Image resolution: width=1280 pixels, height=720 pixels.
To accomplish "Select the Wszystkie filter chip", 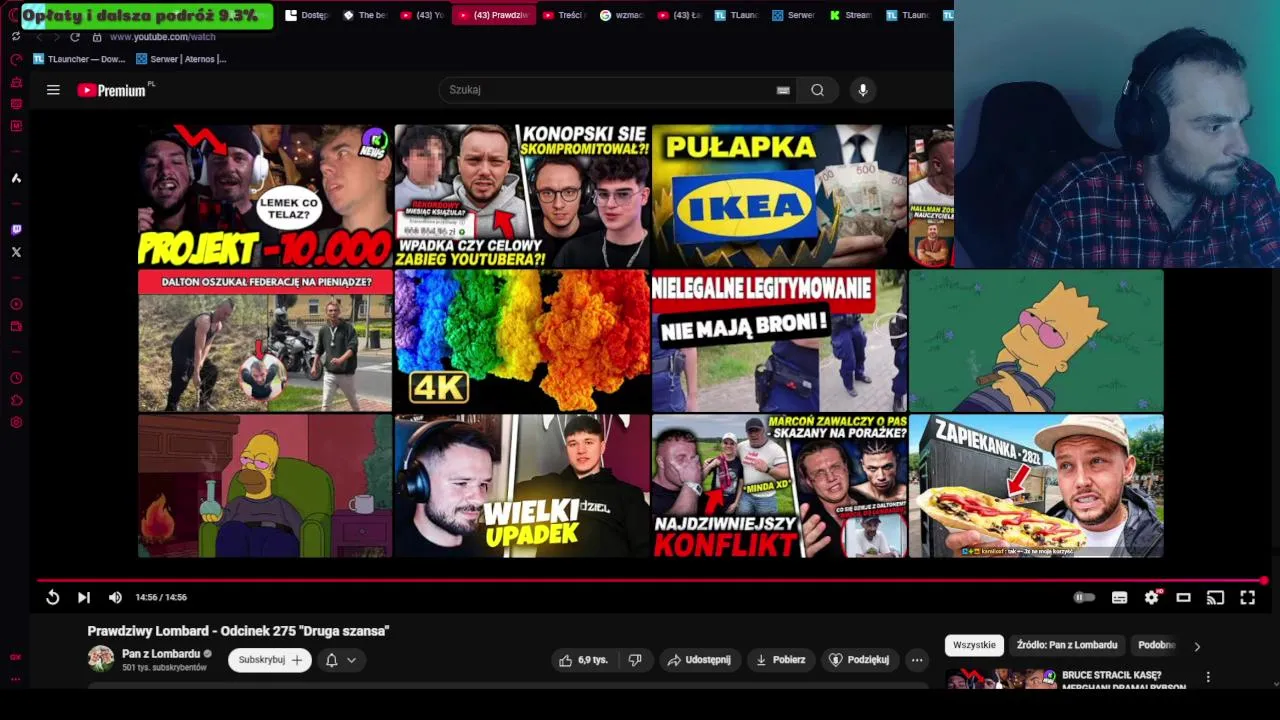I will tap(974, 645).
